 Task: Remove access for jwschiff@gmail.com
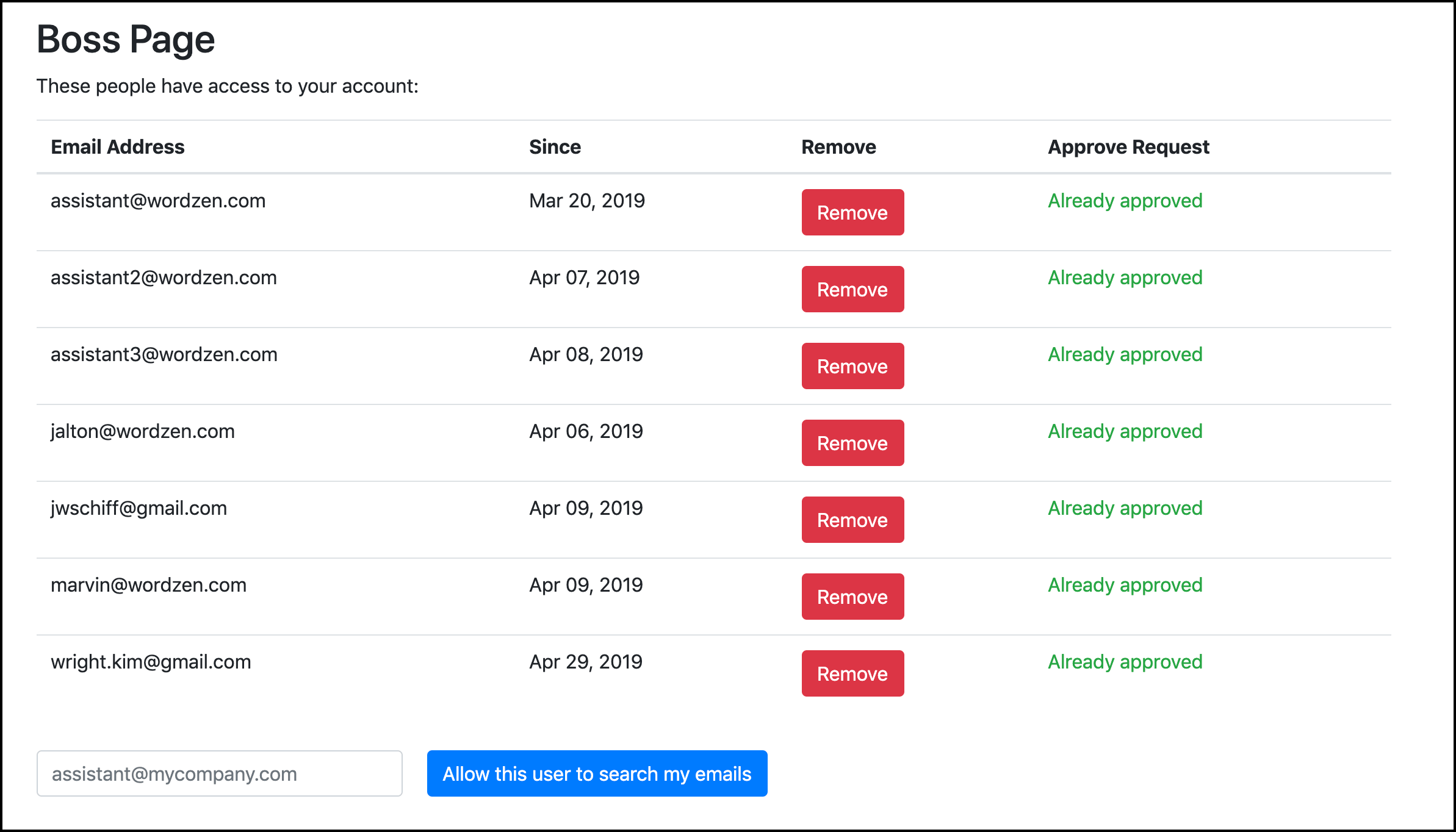click(852, 520)
